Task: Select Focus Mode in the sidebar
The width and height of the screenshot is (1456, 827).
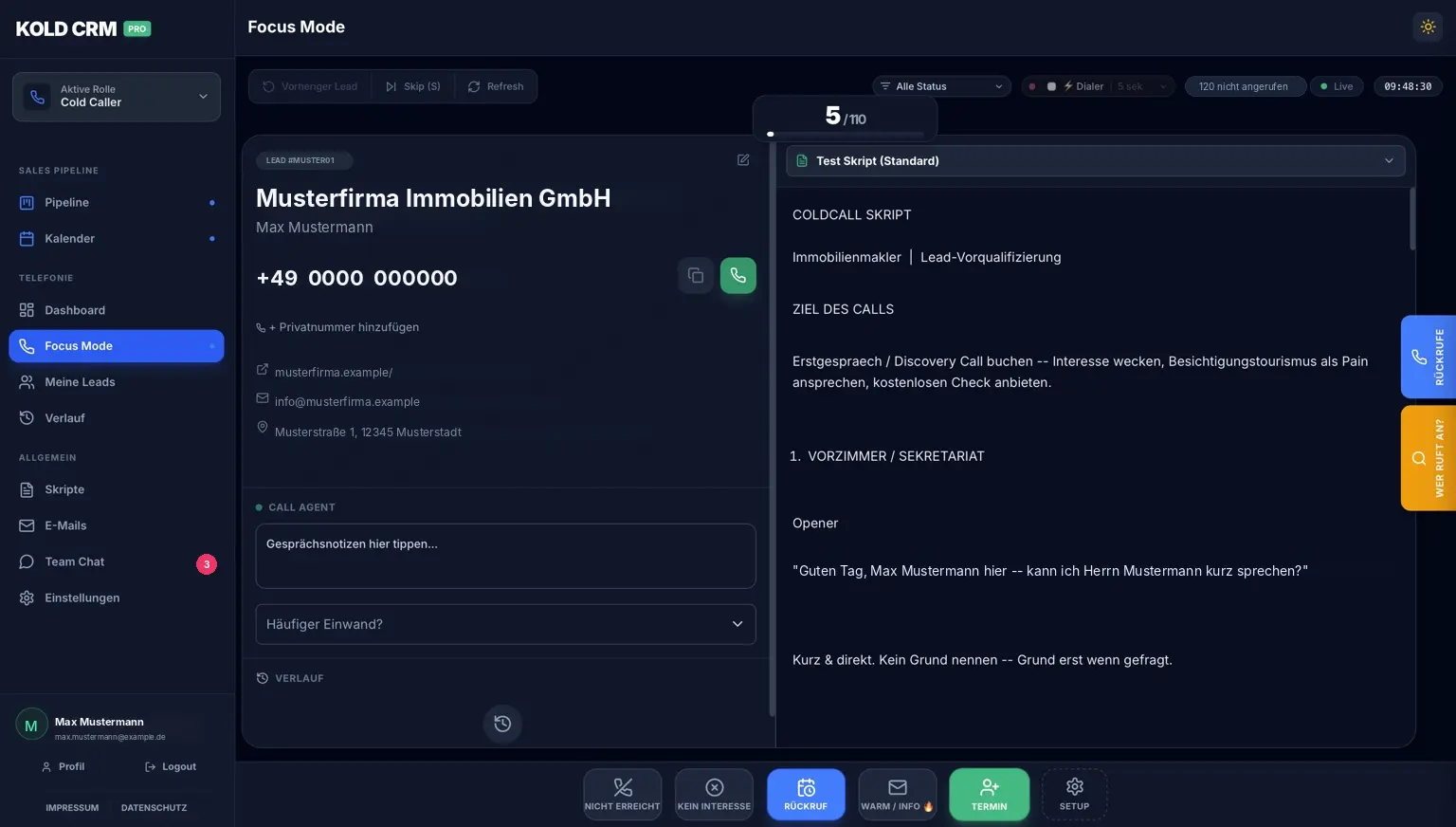Action: 117,346
